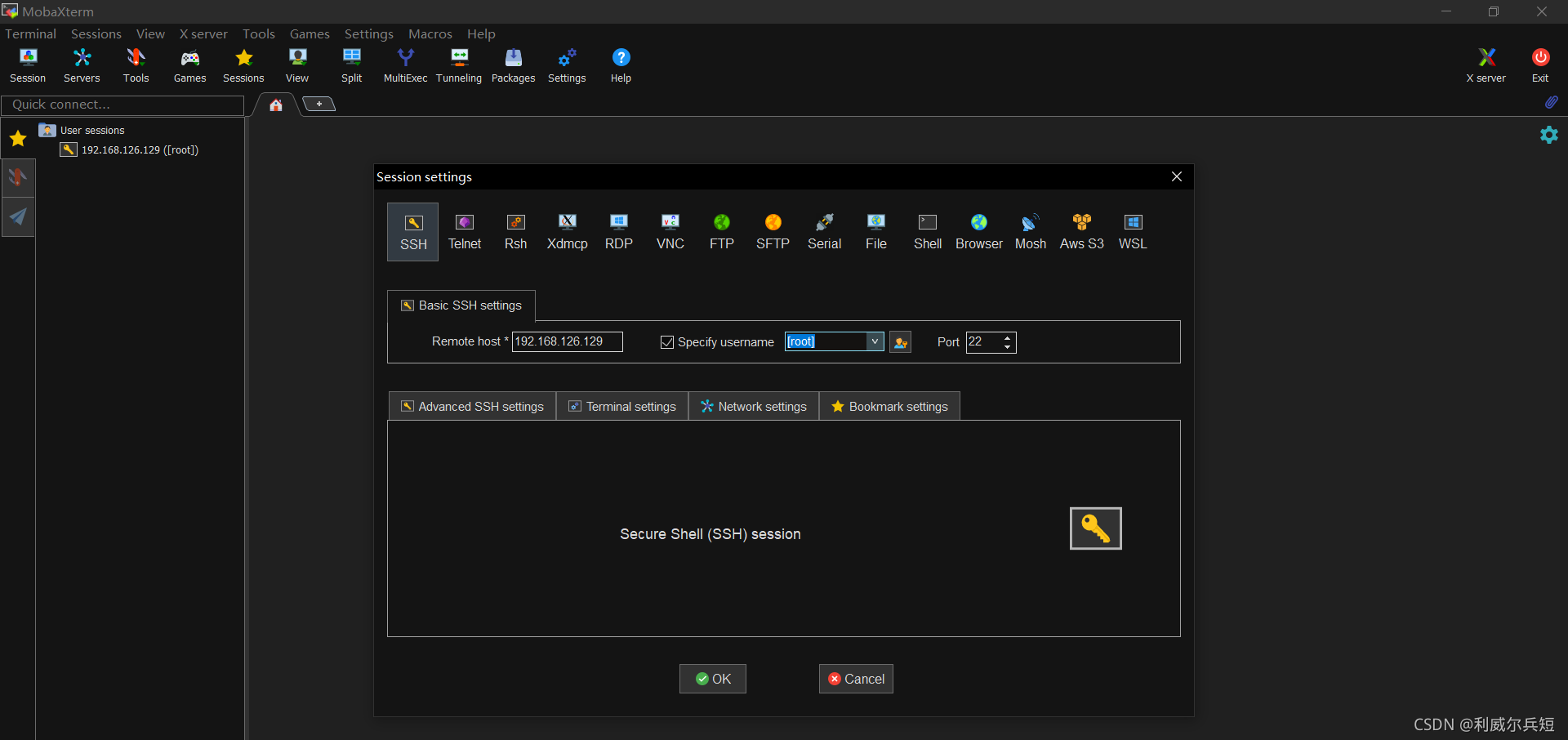
Task: Select the Mosh session type
Action: click(x=1031, y=232)
